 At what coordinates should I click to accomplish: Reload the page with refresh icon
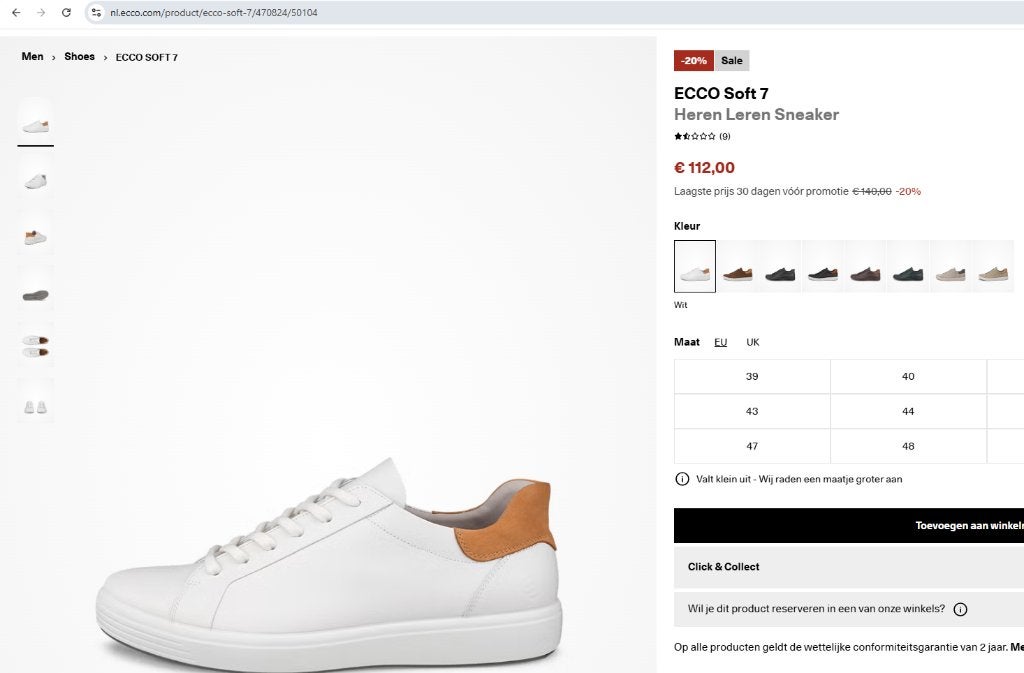click(x=66, y=12)
